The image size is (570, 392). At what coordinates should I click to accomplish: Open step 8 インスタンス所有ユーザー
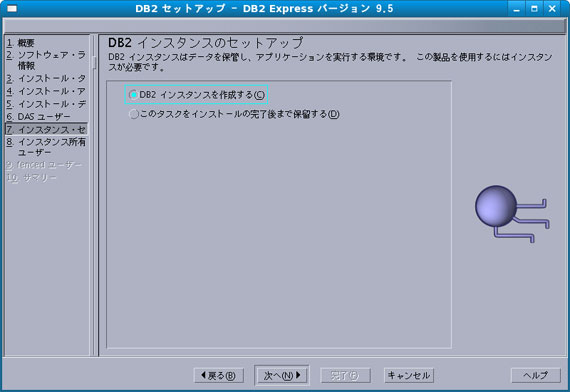pyautogui.click(x=46, y=147)
